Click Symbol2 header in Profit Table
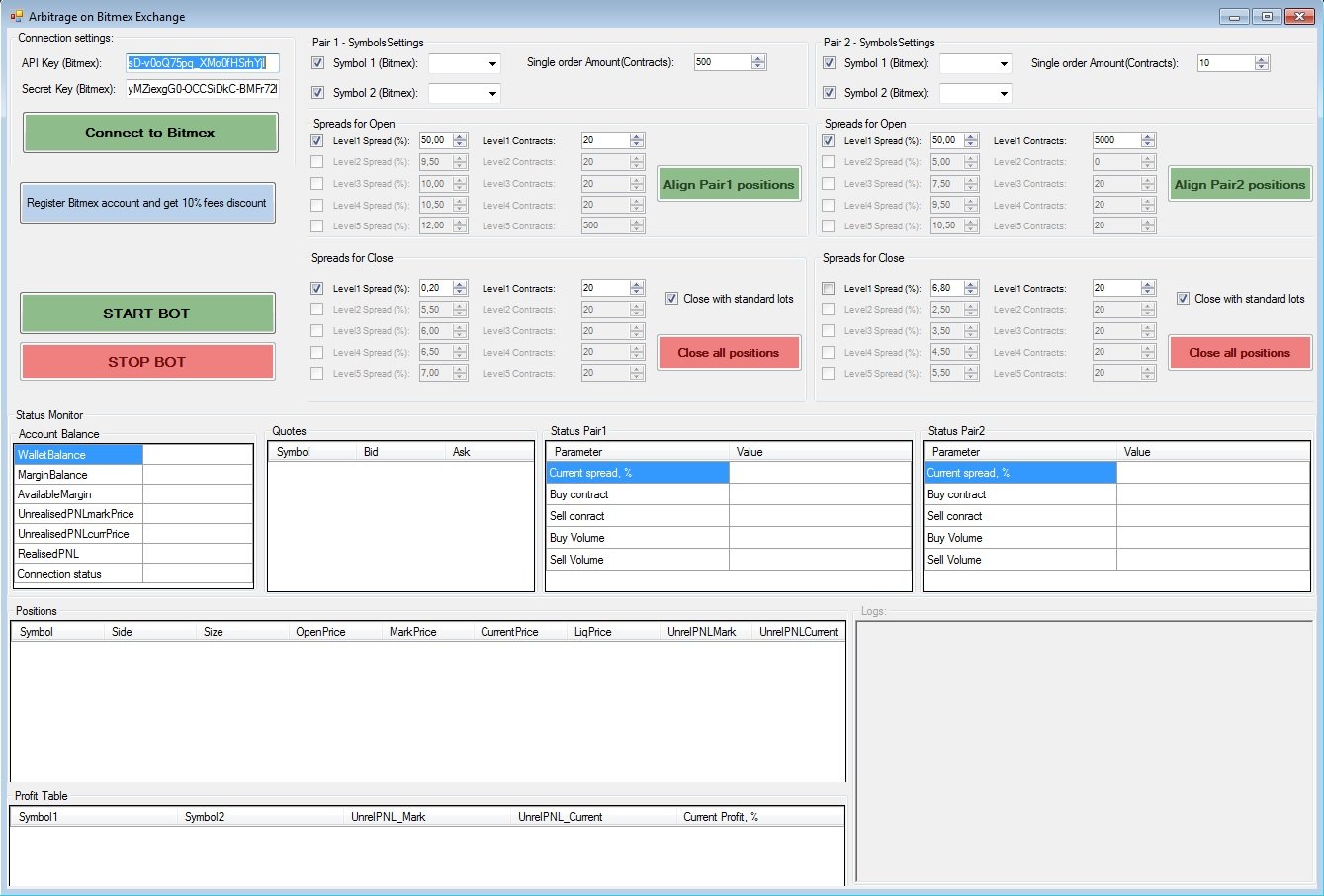The width and height of the screenshot is (1324, 896). [261, 817]
